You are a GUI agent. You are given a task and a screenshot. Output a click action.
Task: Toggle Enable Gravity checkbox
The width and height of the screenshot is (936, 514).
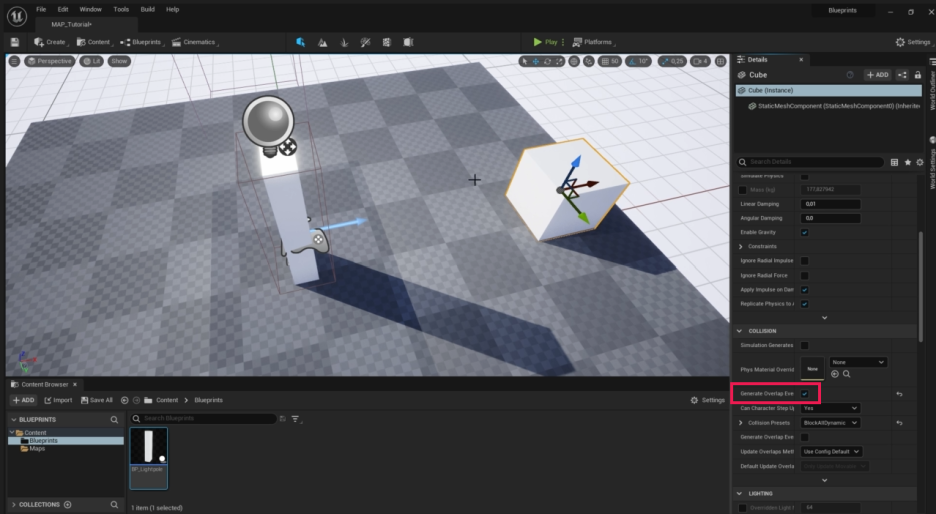(804, 232)
